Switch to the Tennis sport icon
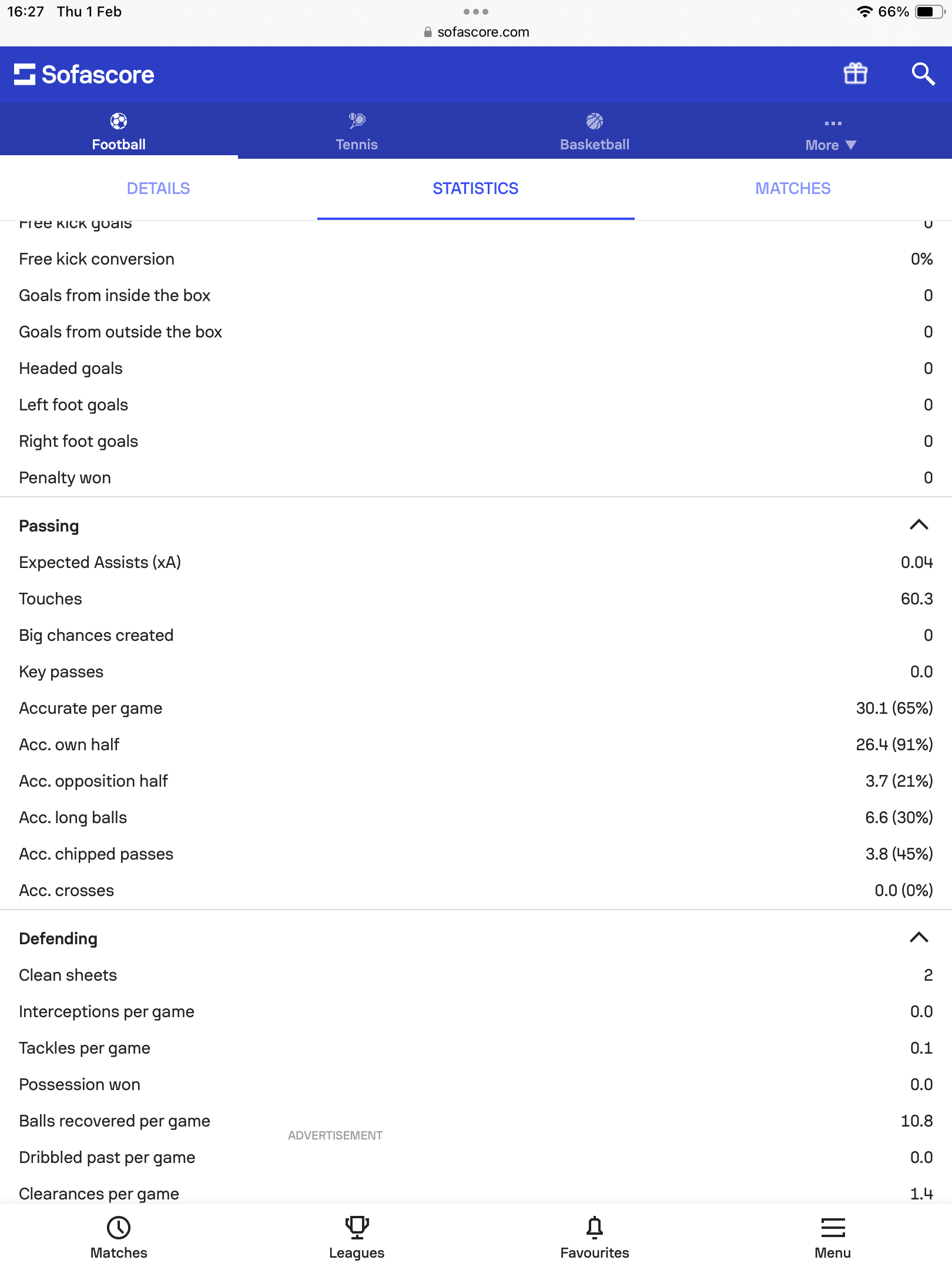 coord(357,122)
